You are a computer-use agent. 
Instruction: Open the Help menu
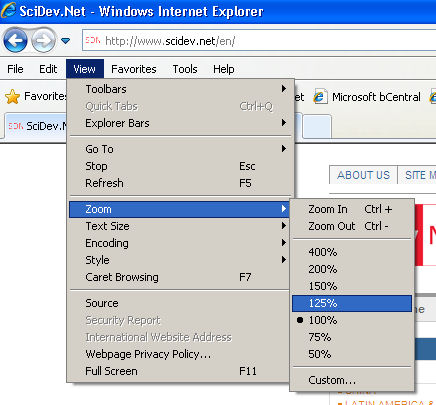[x=224, y=69]
